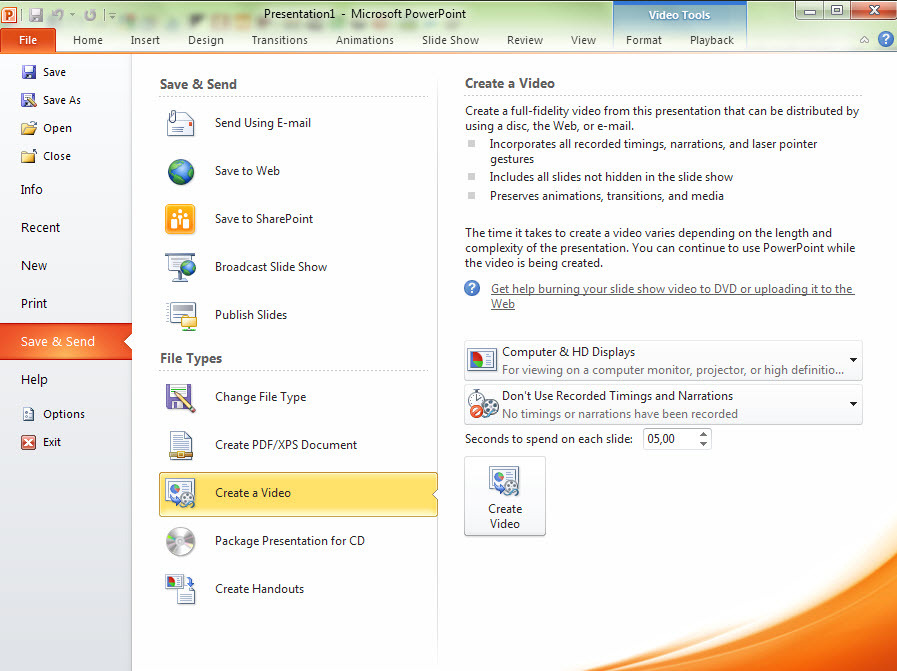Click the Create Video button
Image resolution: width=897 pixels, height=671 pixels.
[x=505, y=496]
